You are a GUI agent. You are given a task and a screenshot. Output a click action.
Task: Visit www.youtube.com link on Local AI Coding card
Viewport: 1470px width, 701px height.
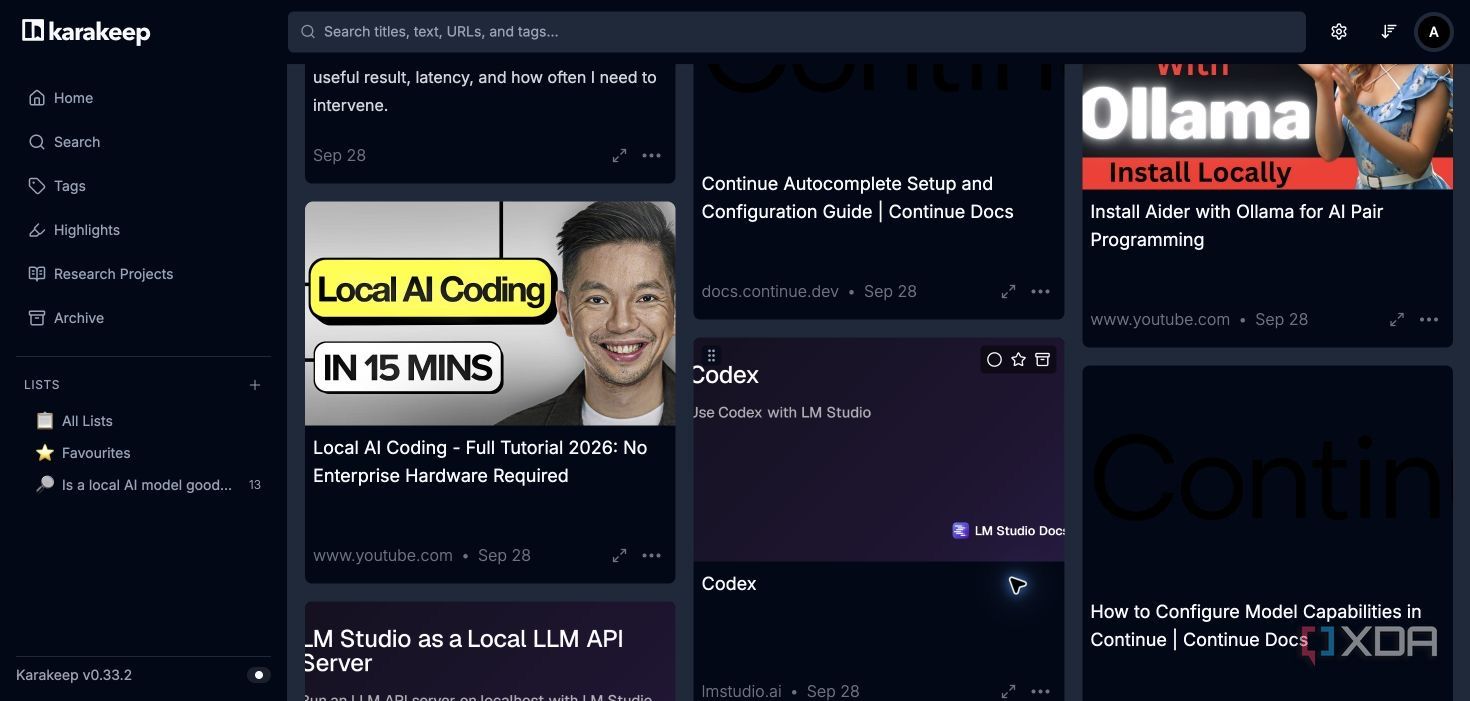coord(383,556)
